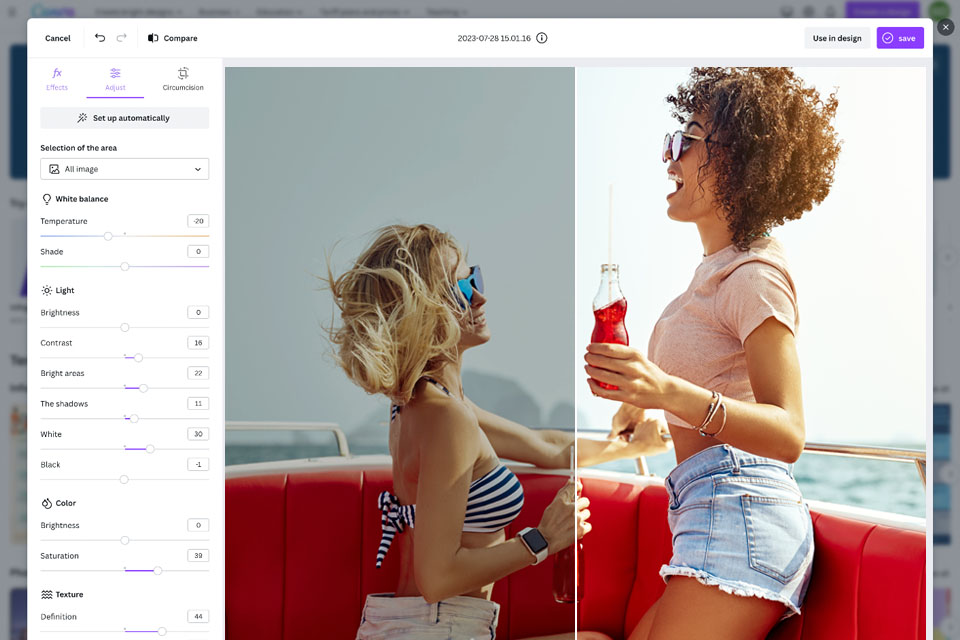Click the magic wand icon

[x=82, y=118]
